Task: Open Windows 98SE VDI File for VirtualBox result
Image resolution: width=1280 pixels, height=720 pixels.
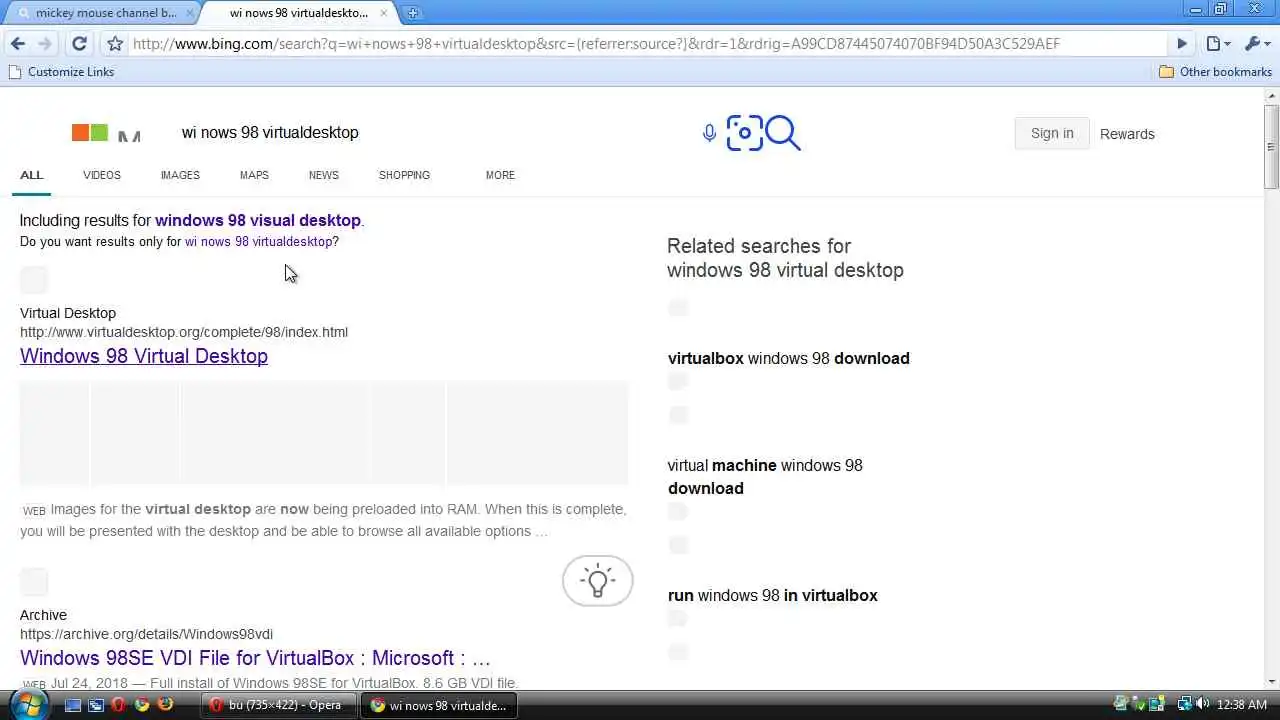Action: pyautogui.click(x=255, y=658)
